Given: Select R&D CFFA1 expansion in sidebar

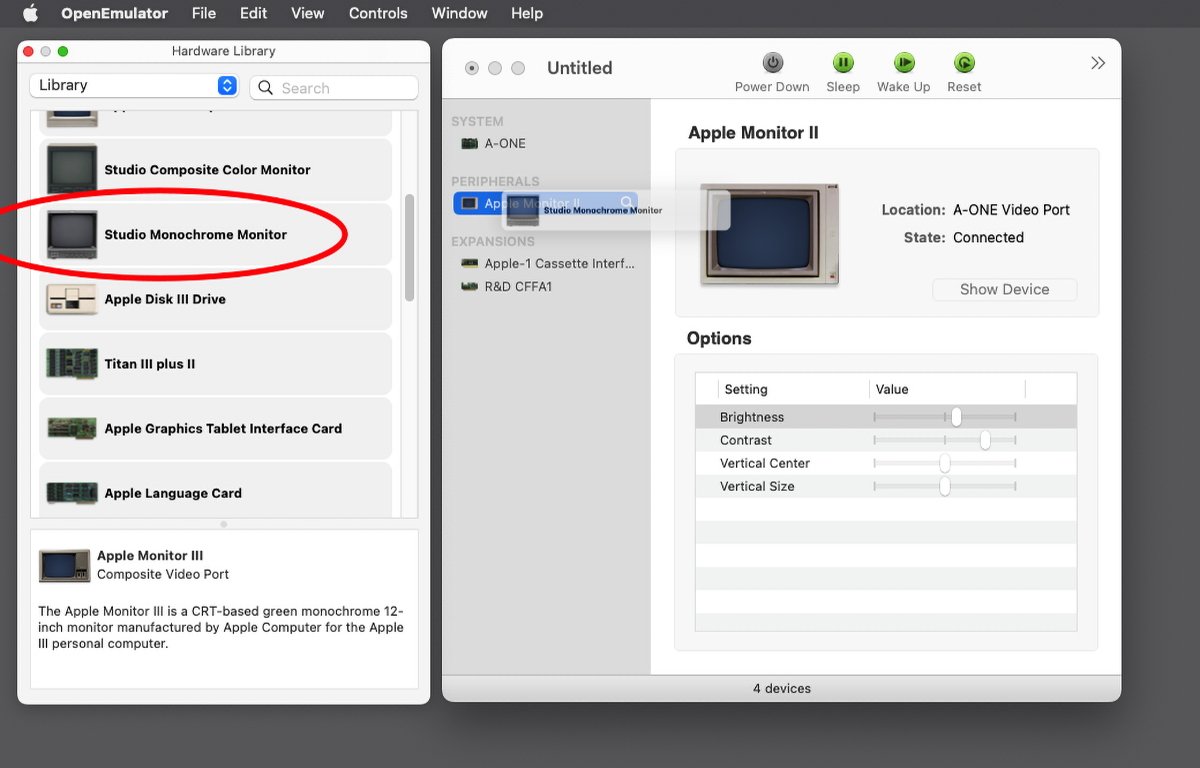Looking at the screenshot, I should [518, 286].
